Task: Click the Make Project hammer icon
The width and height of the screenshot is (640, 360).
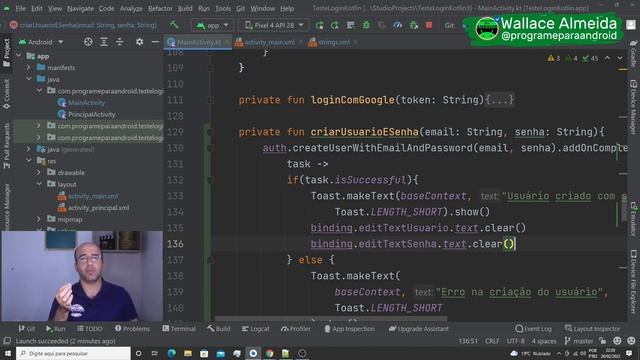Action: click(x=174, y=25)
